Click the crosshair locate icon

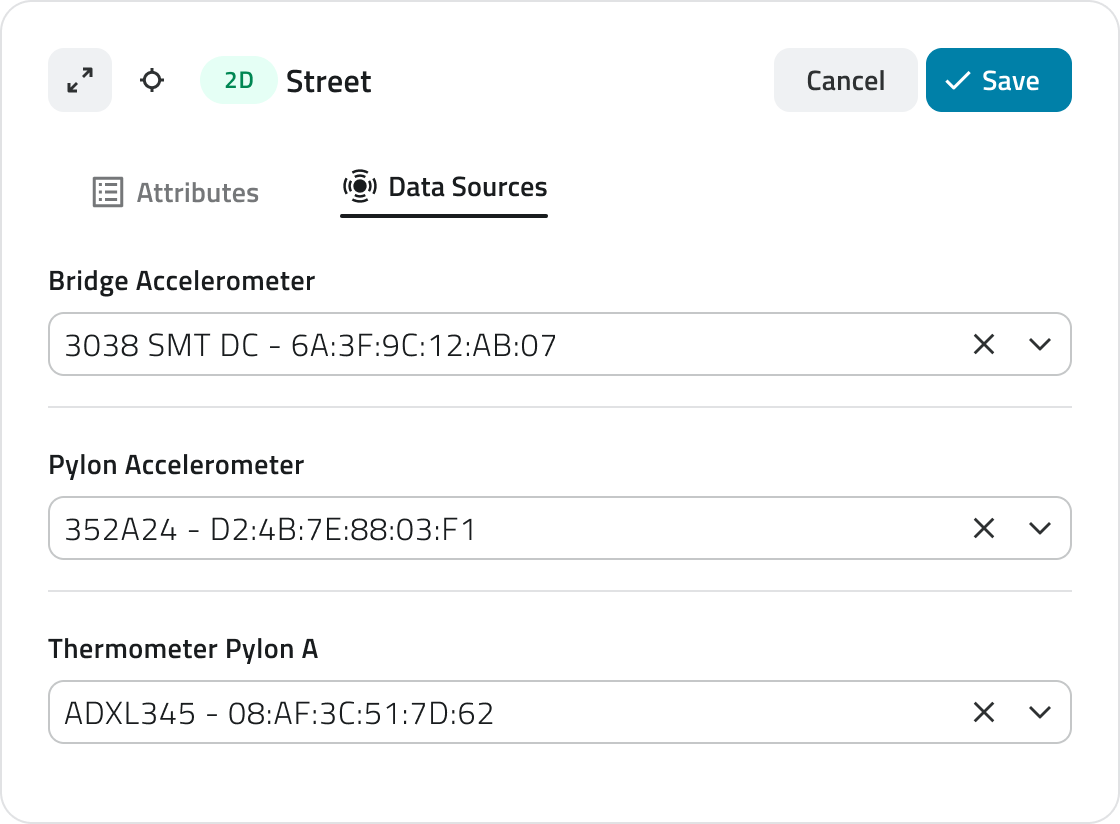click(x=152, y=80)
